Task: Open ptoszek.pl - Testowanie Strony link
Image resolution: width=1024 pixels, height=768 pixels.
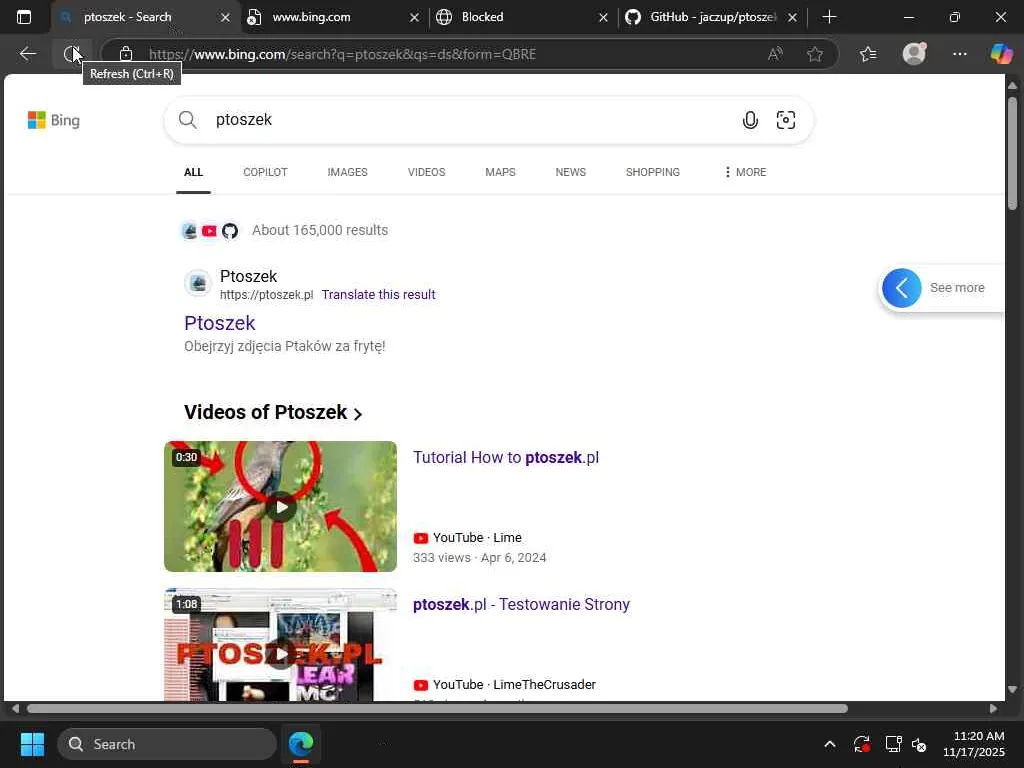Action: (521, 604)
